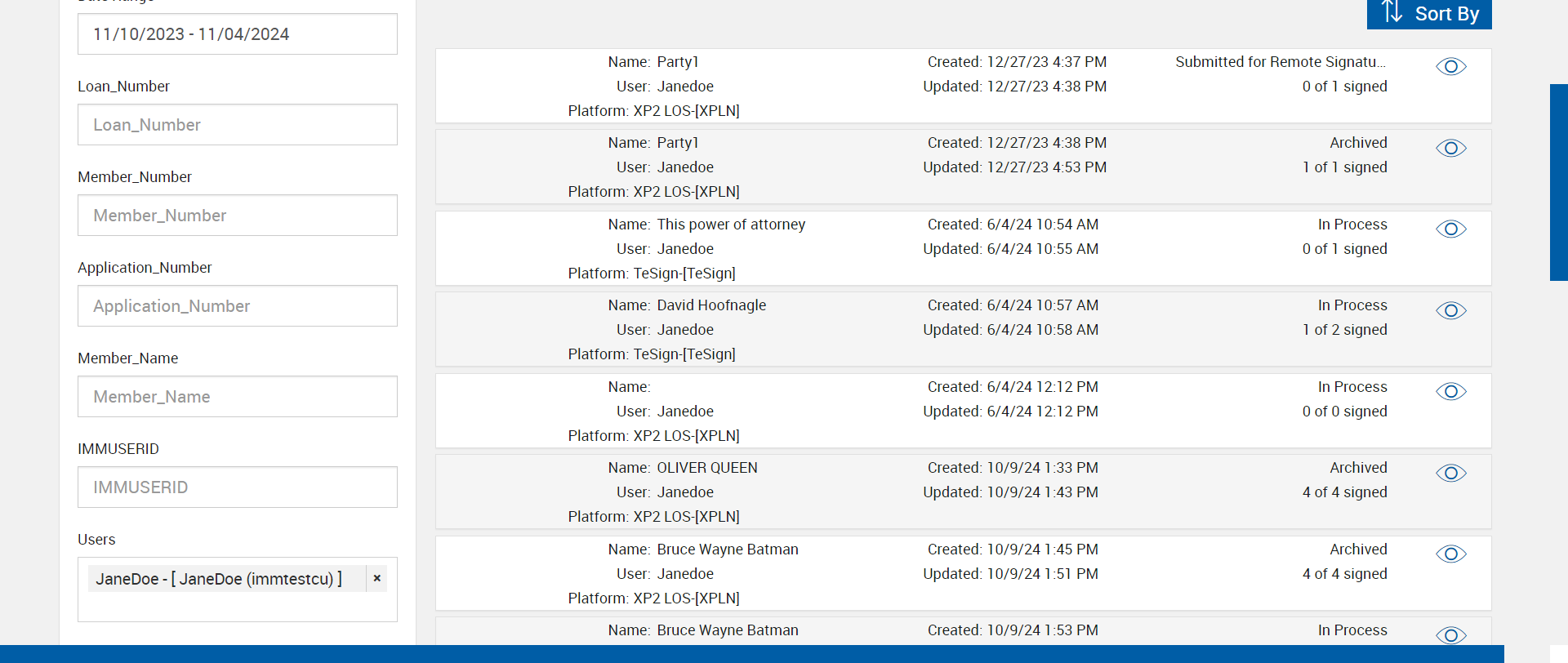The image size is (1568, 663).
Task: Focus the Member_Number text box
Action: pyautogui.click(x=237, y=216)
